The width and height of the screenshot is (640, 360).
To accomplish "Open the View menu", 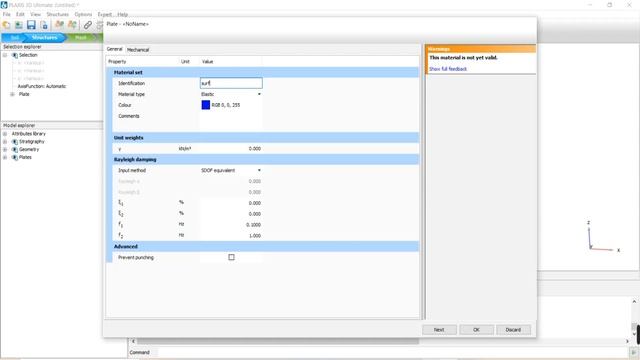I will coord(36,14).
